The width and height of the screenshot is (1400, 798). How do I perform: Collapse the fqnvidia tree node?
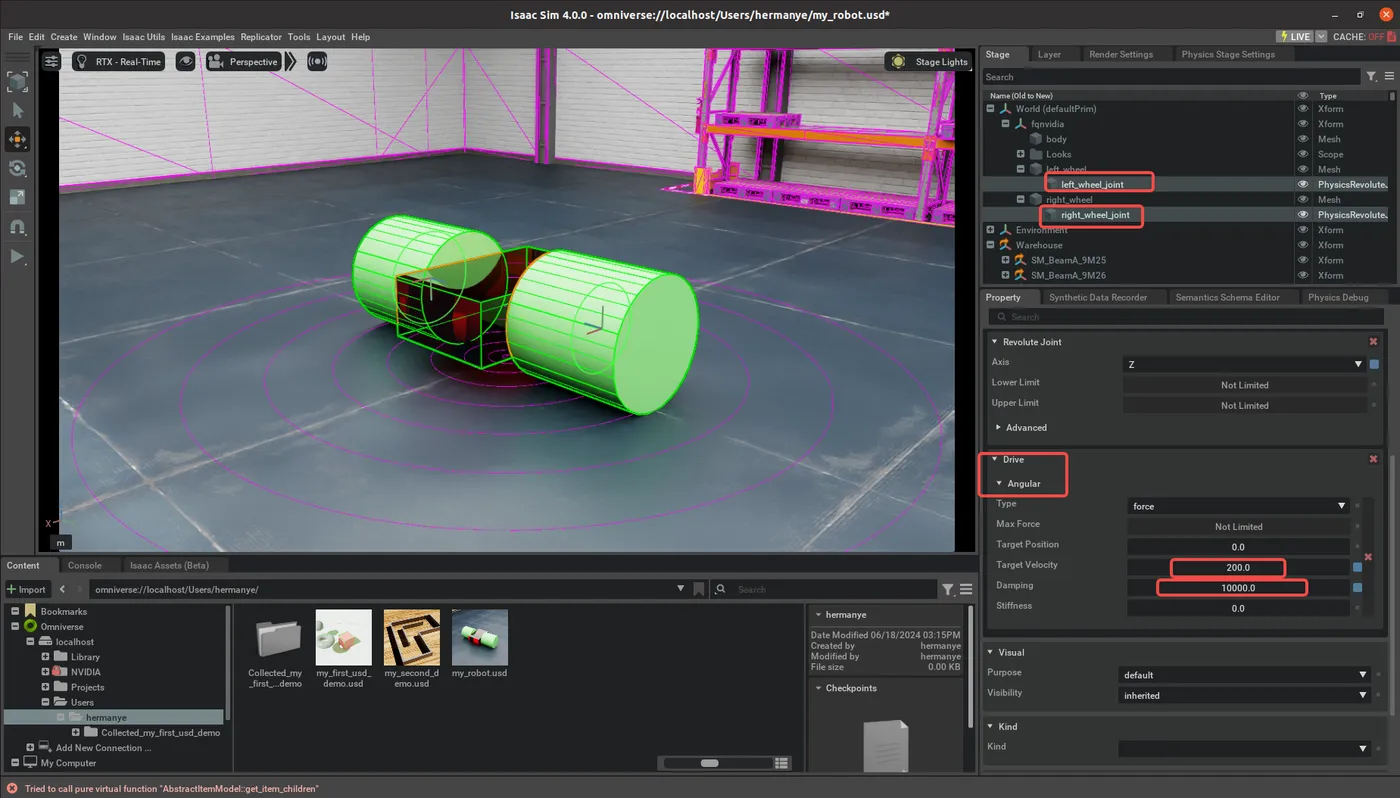[1006, 124]
